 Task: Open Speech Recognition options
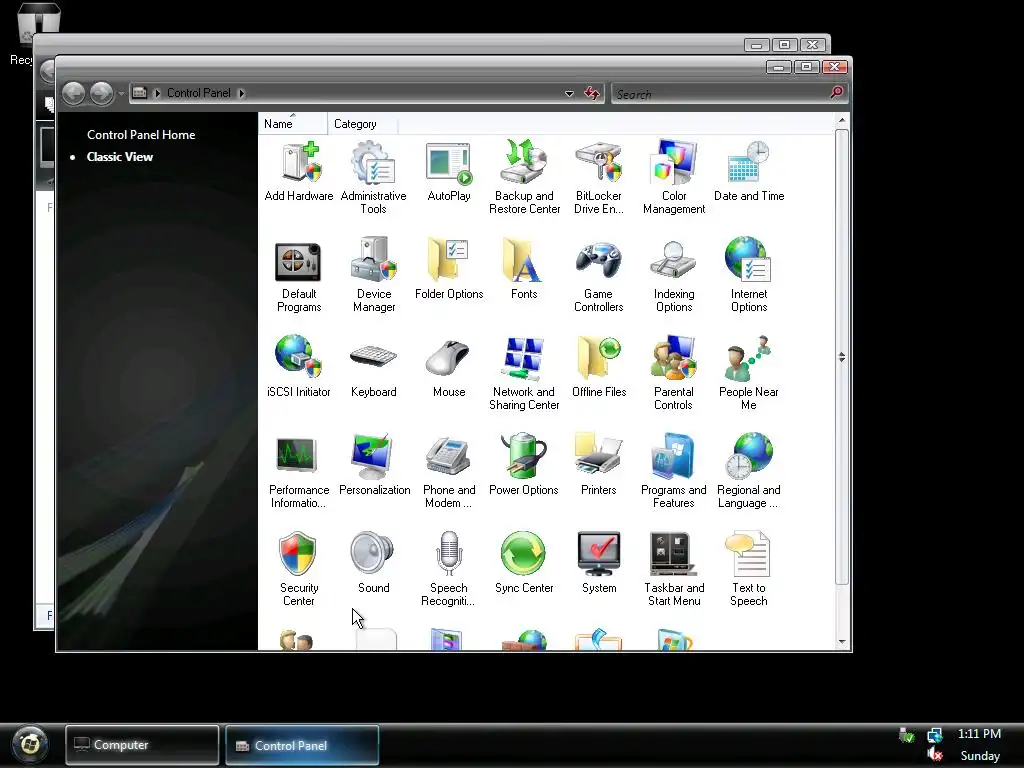pyautogui.click(x=449, y=569)
